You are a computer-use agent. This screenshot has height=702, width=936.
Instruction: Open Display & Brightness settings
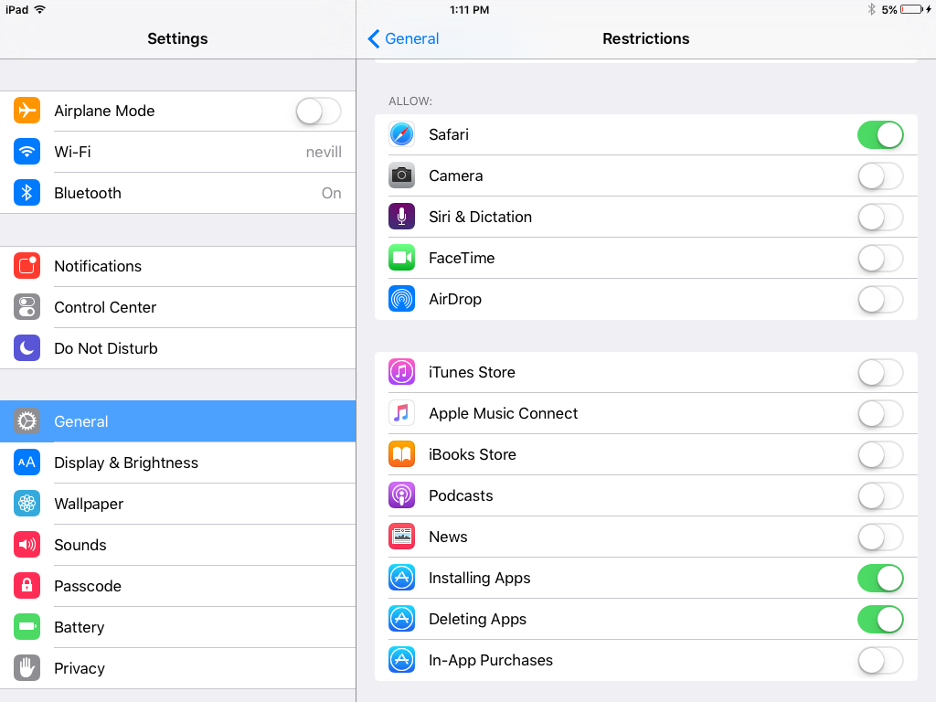coord(178,463)
